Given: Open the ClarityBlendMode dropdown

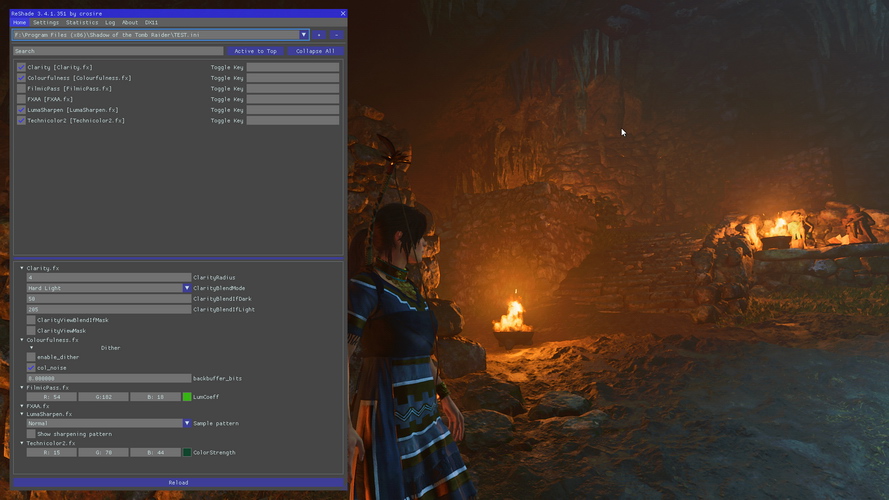Looking at the screenshot, I should 187,288.
